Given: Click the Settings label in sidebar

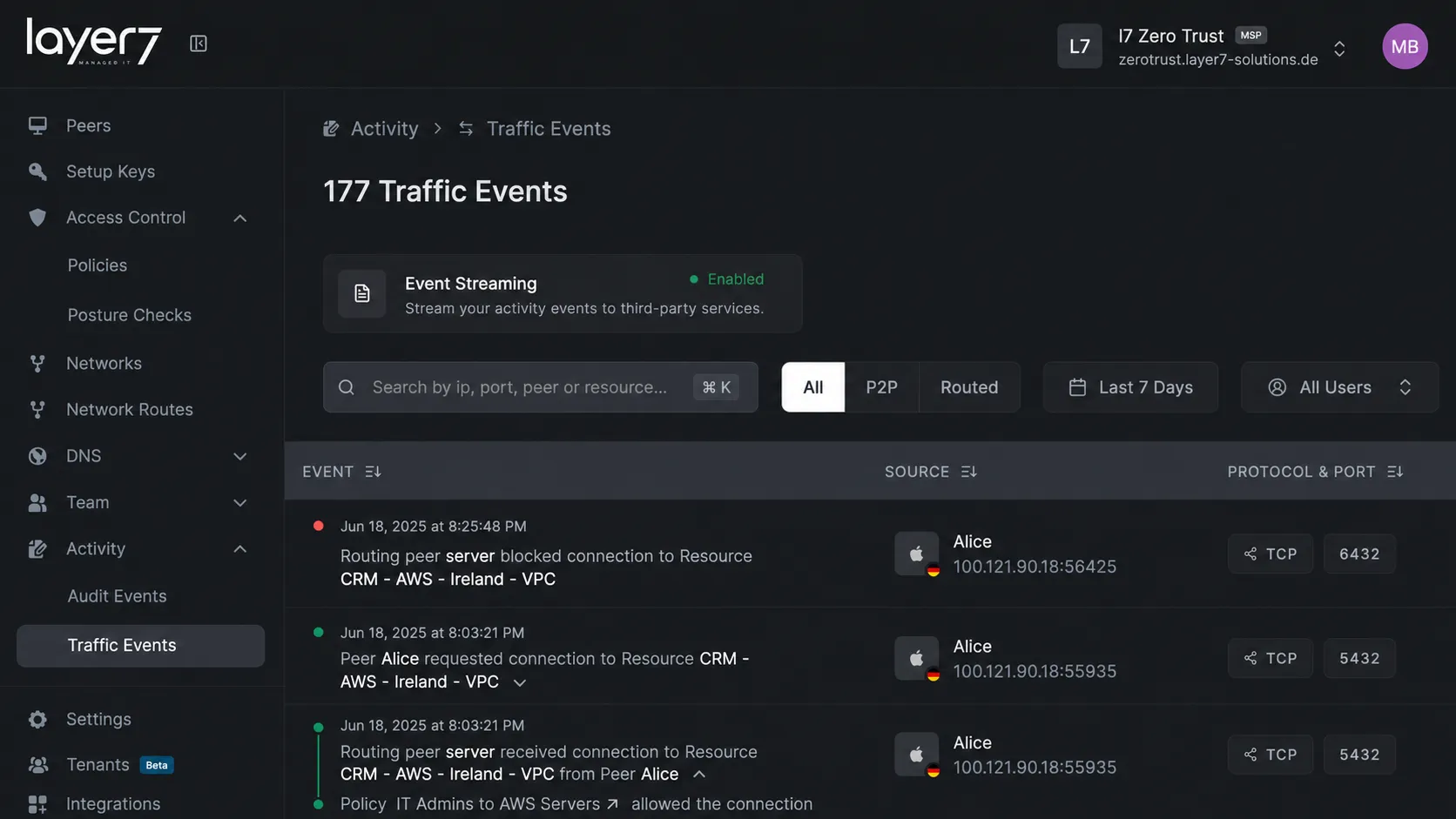Looking at the screenshot, I should click(98, 719).
